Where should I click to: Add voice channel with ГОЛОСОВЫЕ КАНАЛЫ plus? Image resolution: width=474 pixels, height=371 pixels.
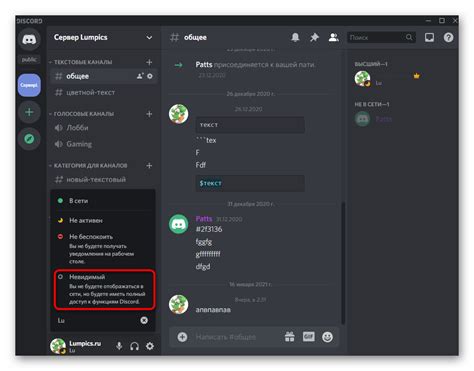coord(149,114)
